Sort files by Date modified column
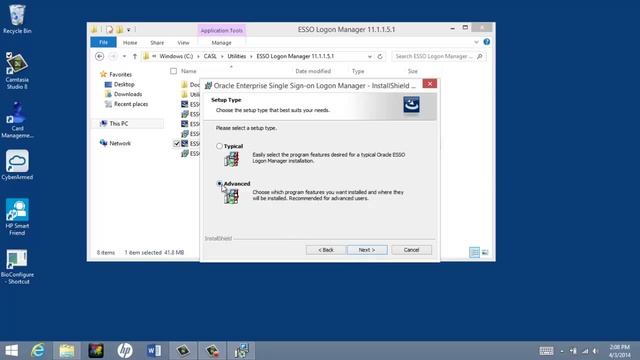This screenshot has width=640, height=360. tap(313, 71)
